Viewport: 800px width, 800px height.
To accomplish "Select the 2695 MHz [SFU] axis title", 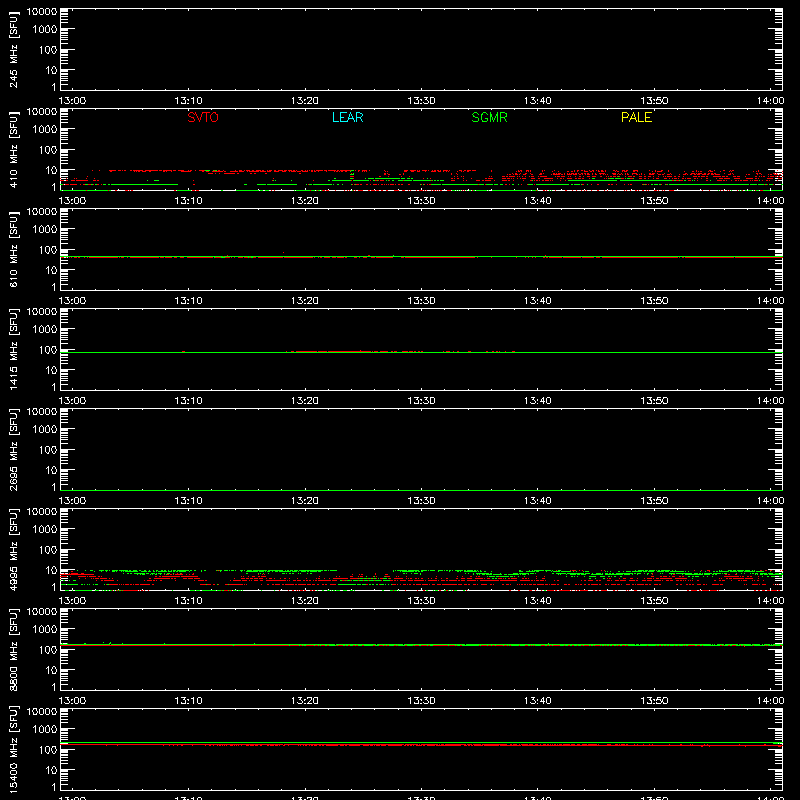I will point(13,449).
